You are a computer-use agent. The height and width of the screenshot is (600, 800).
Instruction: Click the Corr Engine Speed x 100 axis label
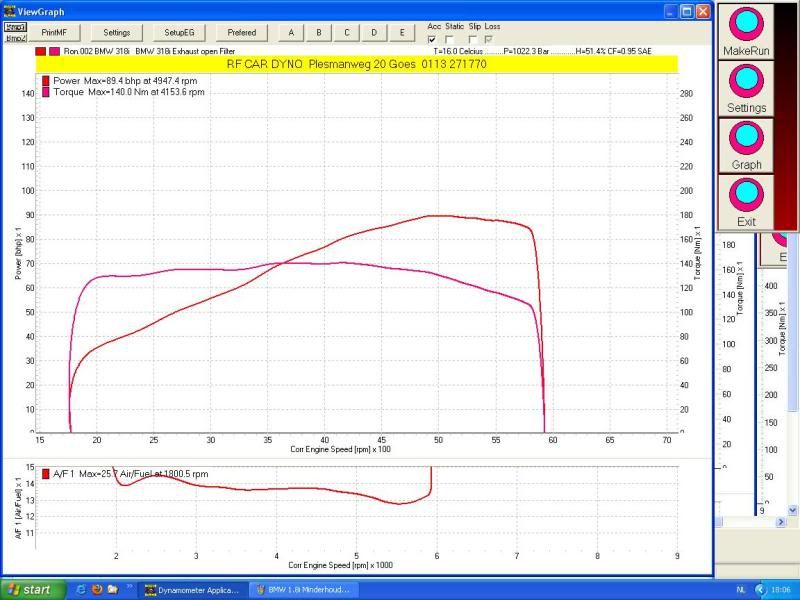(340, 449)
